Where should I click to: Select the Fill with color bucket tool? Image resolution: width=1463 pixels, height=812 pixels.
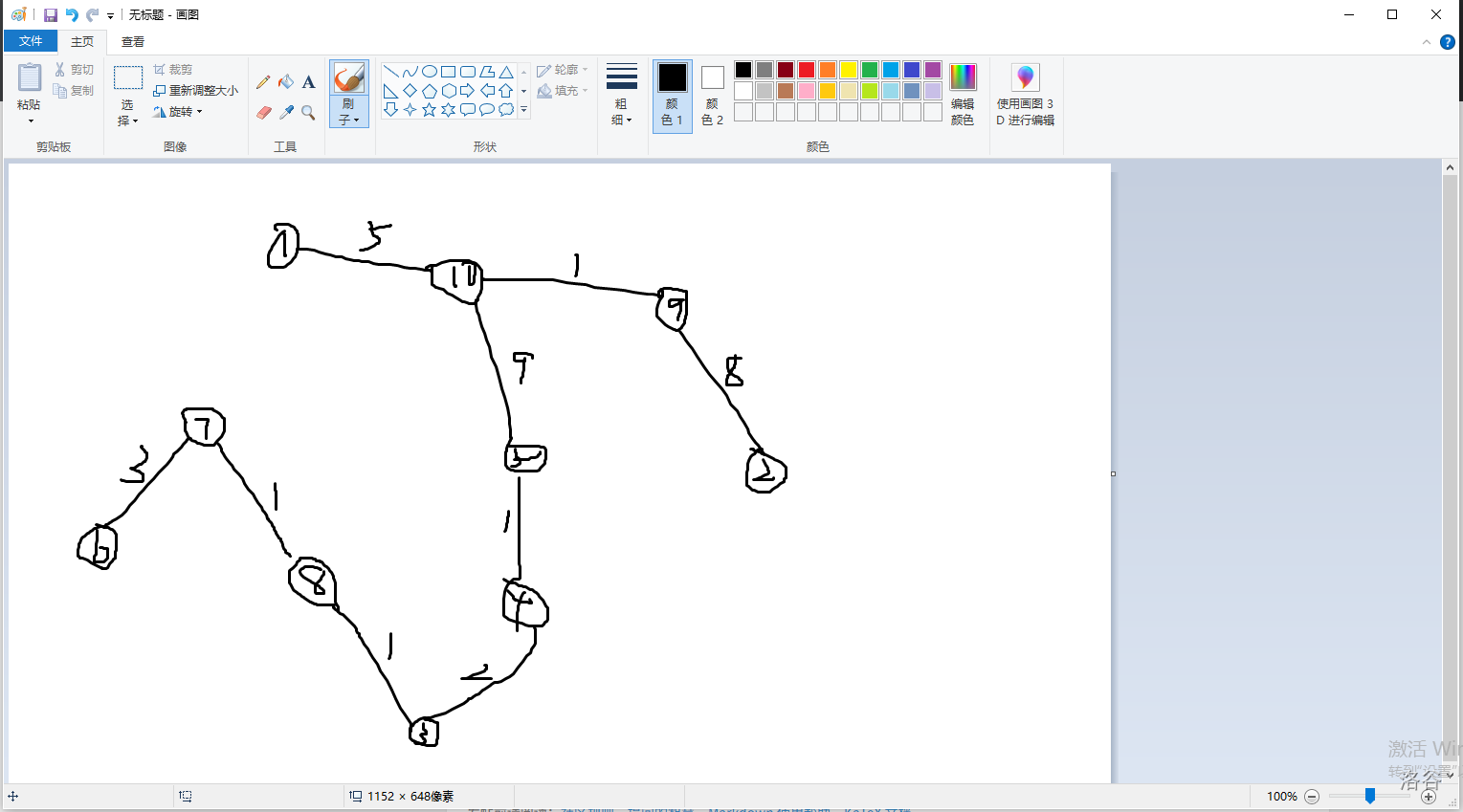[286, 82]
